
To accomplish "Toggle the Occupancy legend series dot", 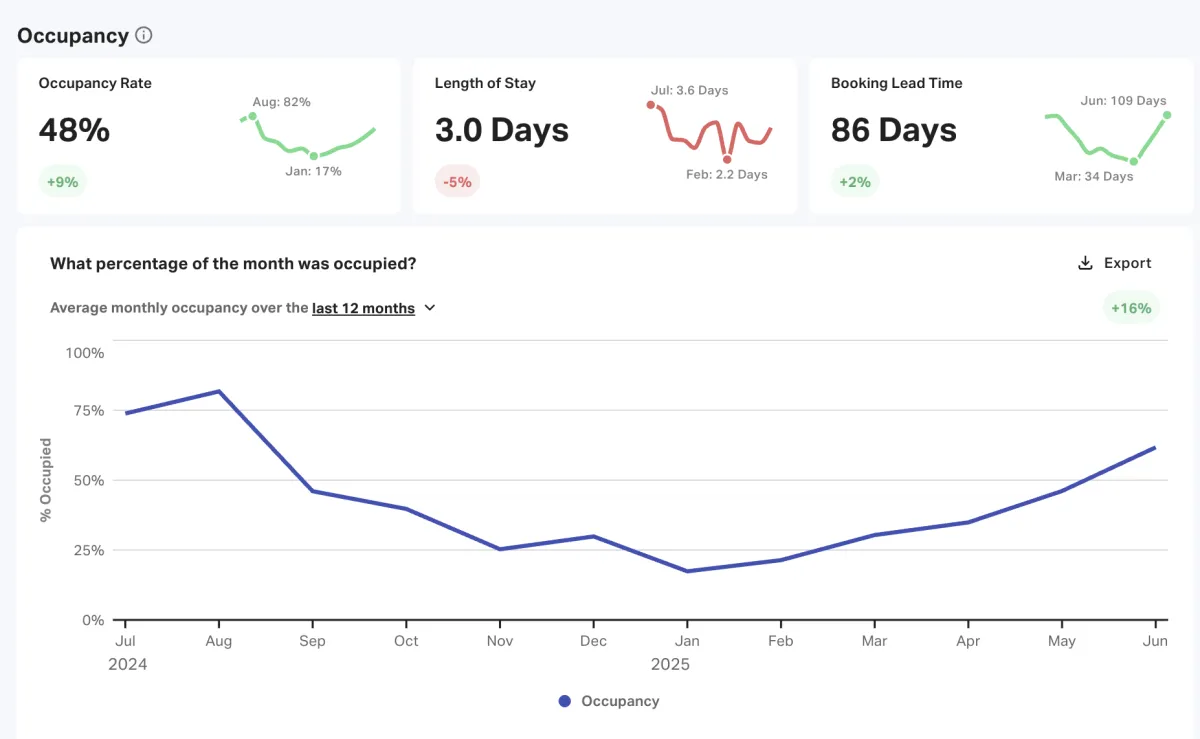I will coord(565,701).
